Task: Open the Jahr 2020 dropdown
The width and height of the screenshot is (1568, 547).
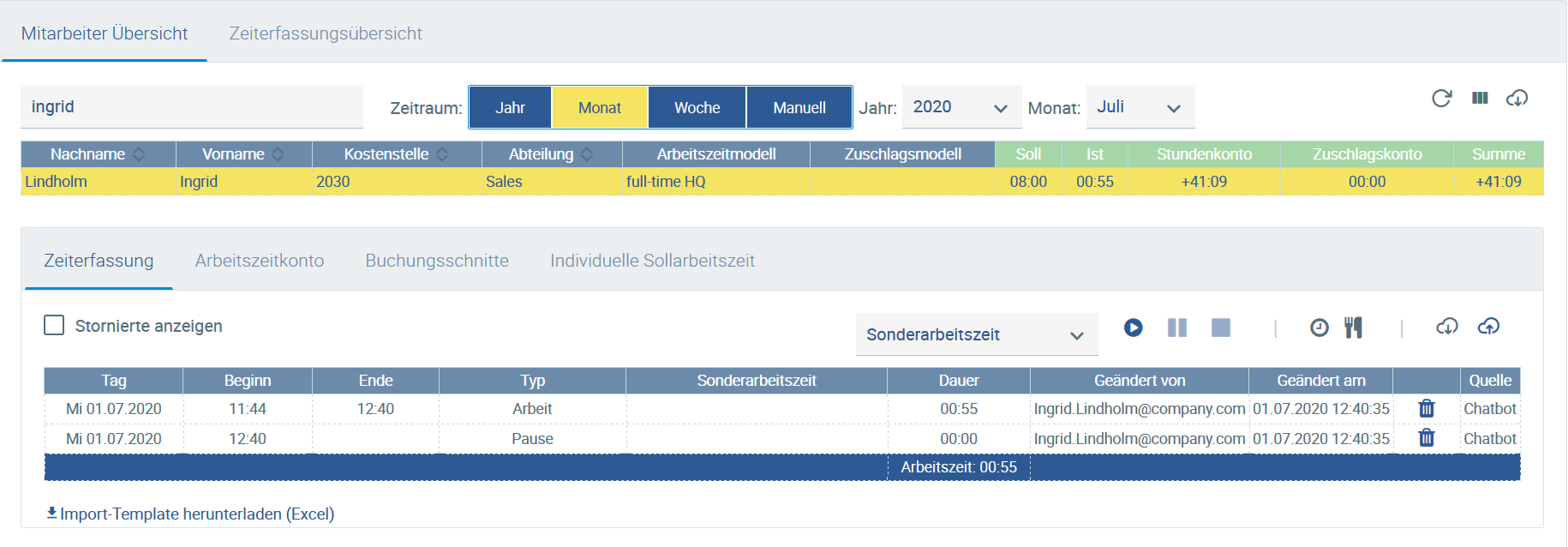Action: tap(961, 107)
